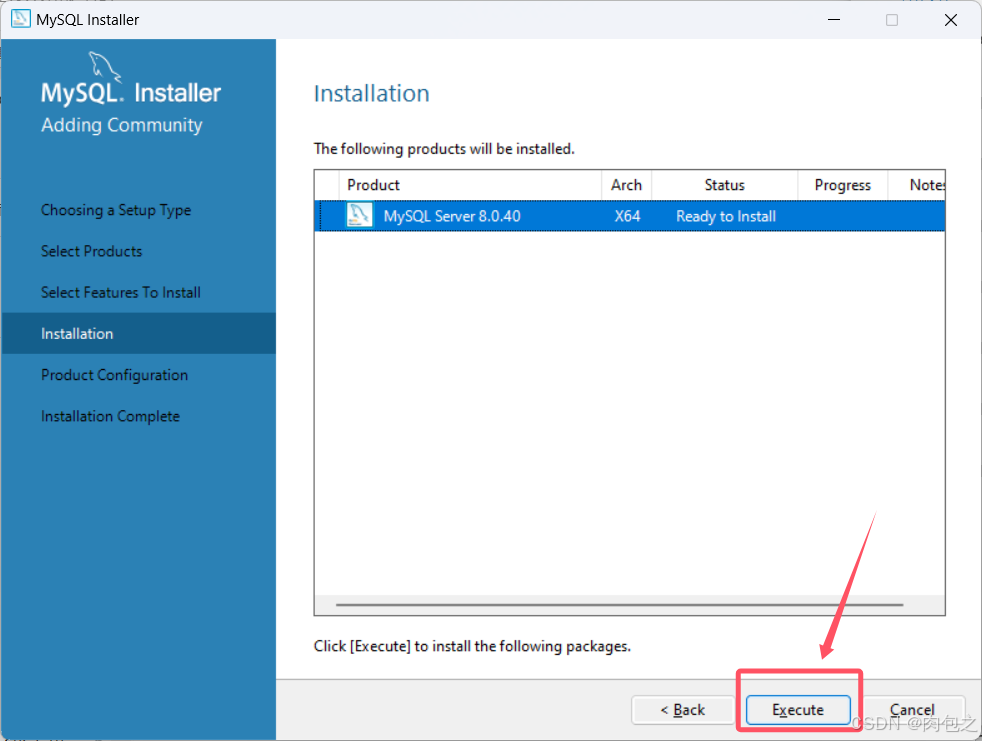This screenshot has height=741, width=982.
Task: Click the Adding Community subtitle
Action: [x=121, y=125]
